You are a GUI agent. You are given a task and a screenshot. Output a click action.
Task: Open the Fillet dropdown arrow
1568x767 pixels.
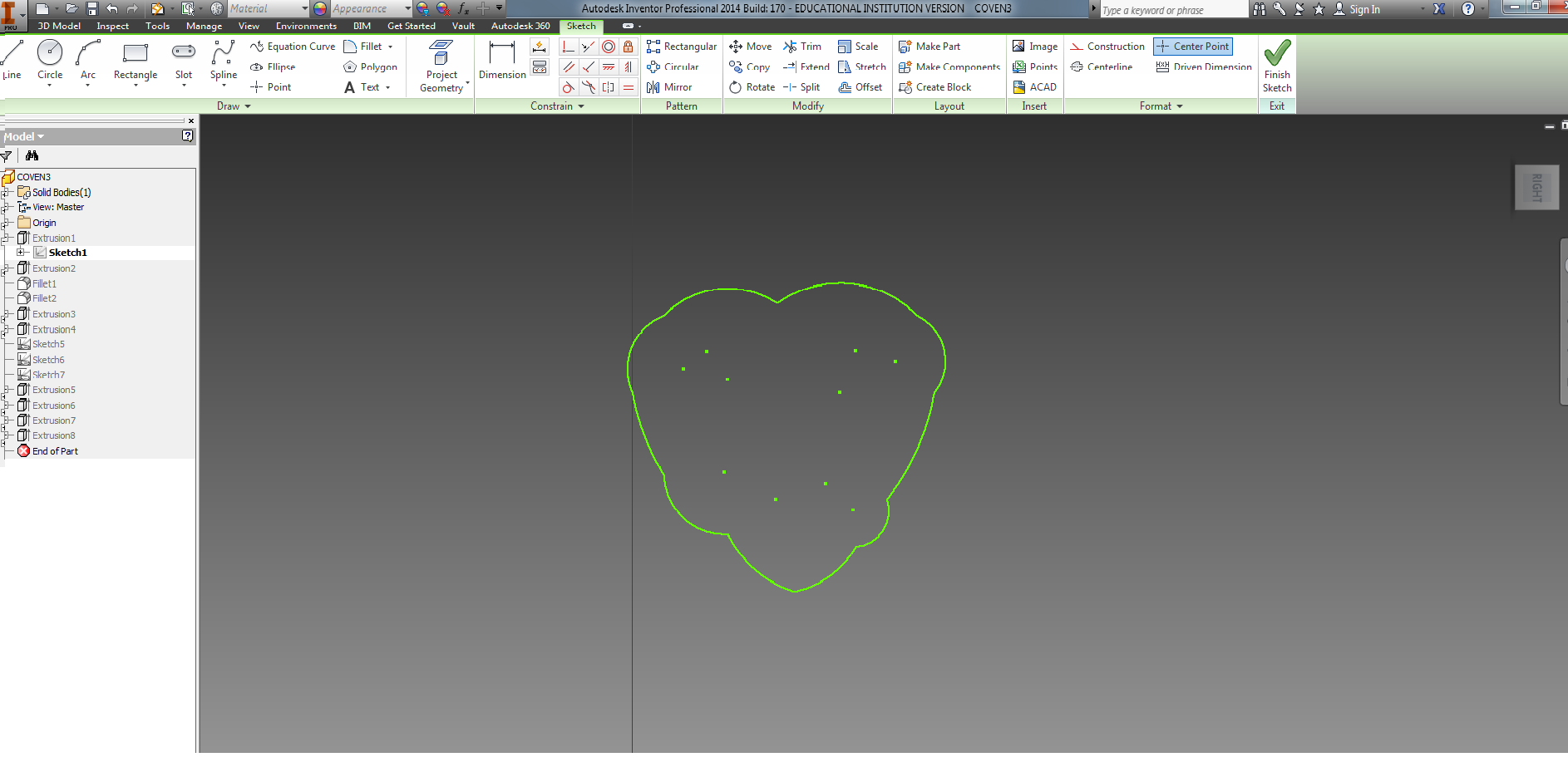(391, 47)
